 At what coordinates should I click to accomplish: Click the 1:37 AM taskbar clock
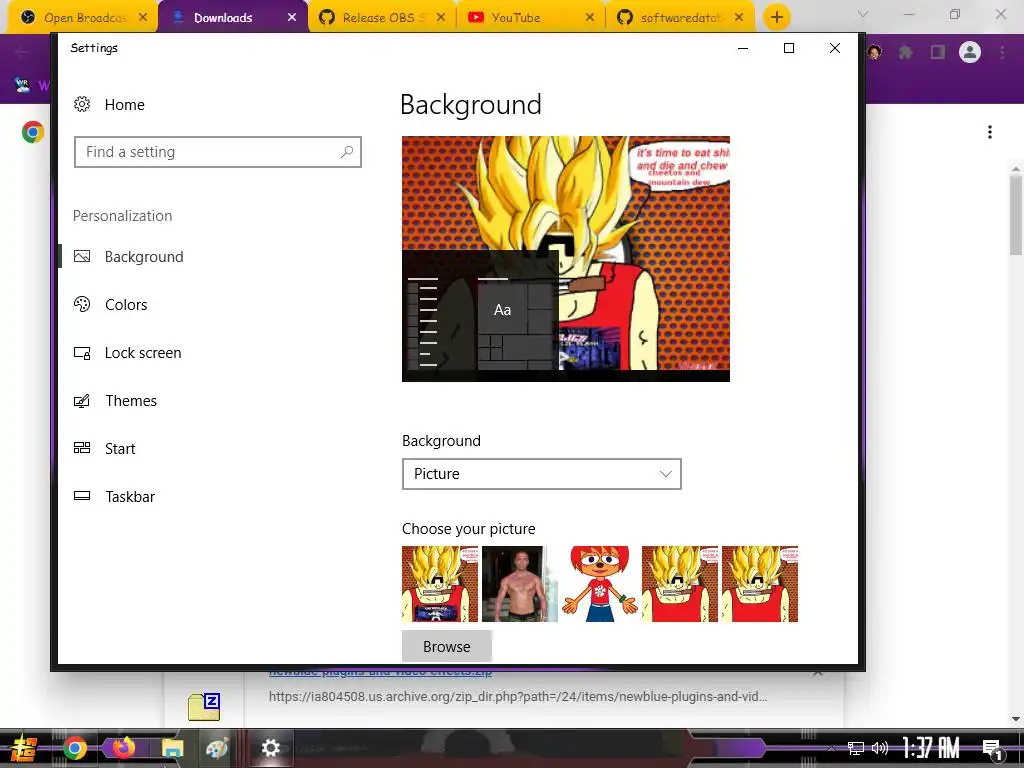931,748
